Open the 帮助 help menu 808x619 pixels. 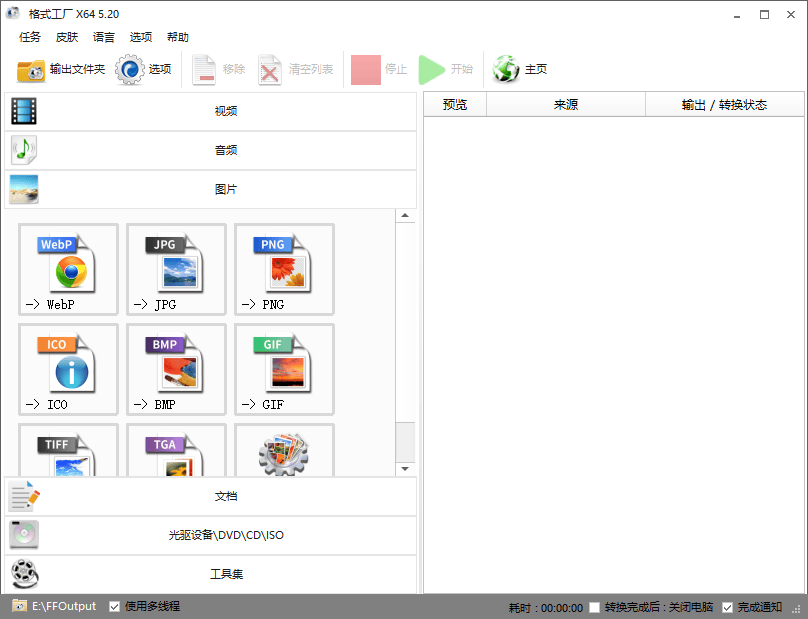pos(178,37)
